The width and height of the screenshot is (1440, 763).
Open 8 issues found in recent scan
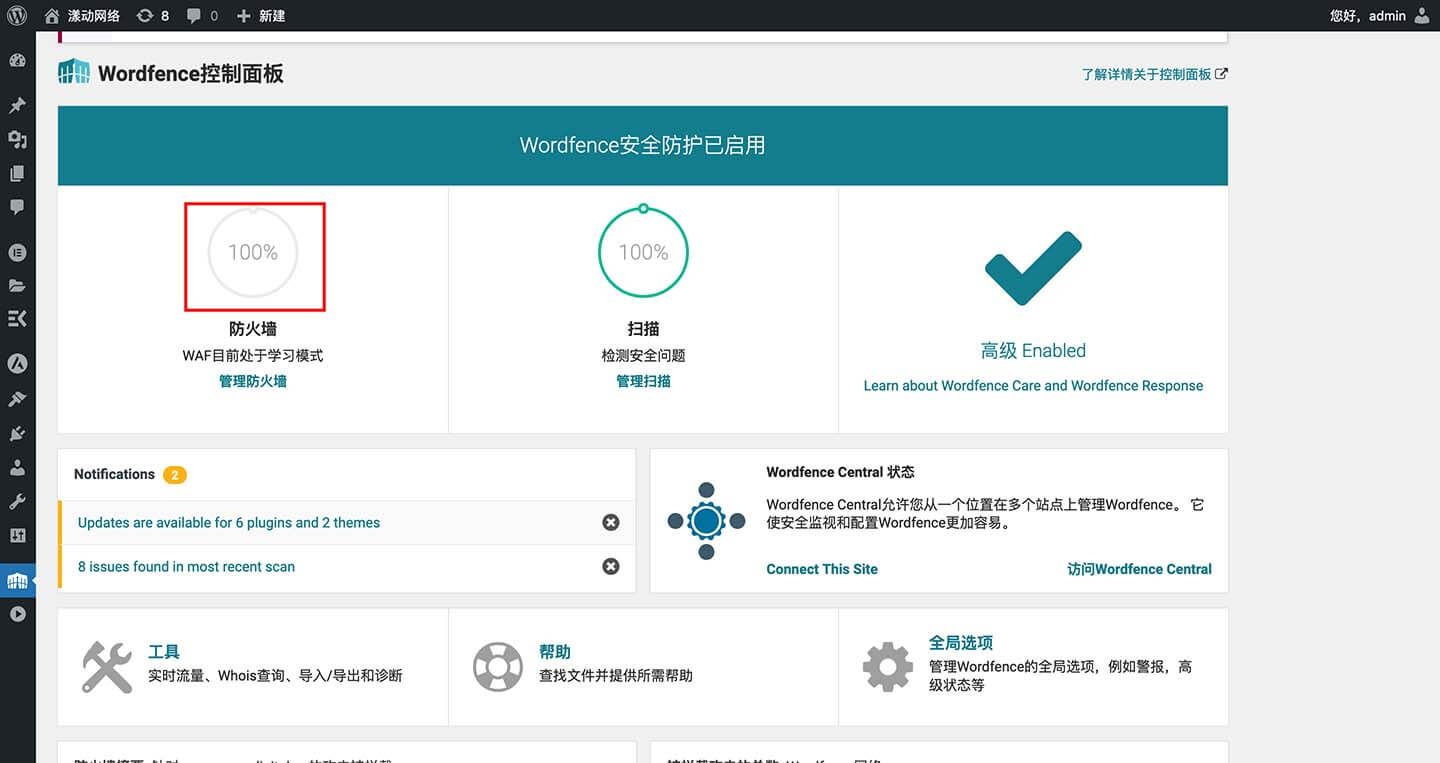click(186, 567)
